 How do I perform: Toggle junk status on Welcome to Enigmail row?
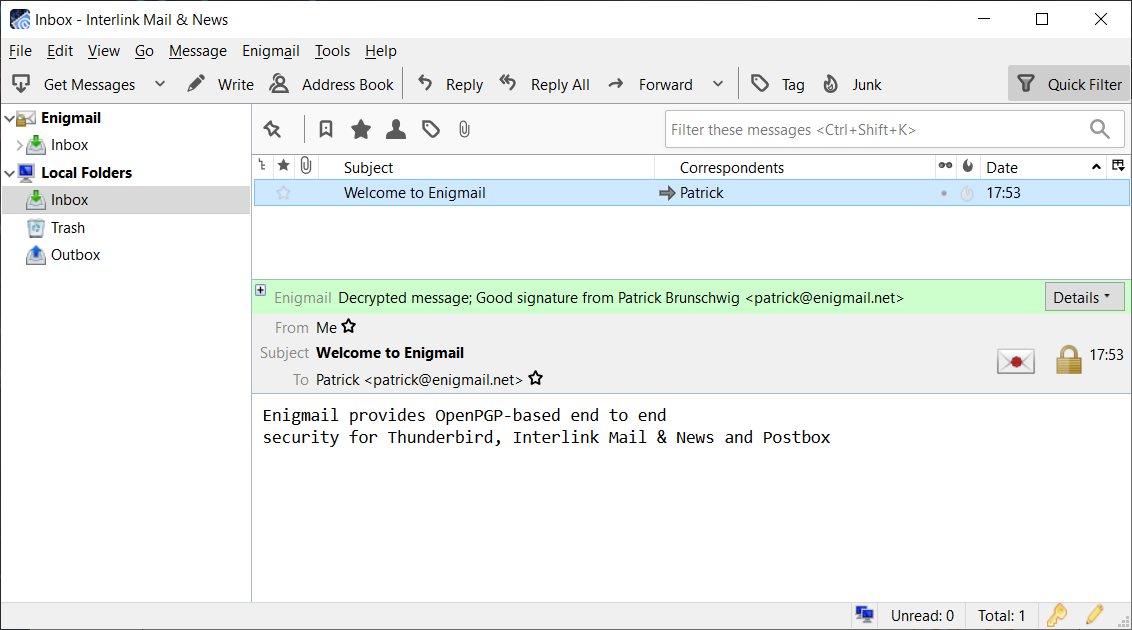(x=967, y=193)
